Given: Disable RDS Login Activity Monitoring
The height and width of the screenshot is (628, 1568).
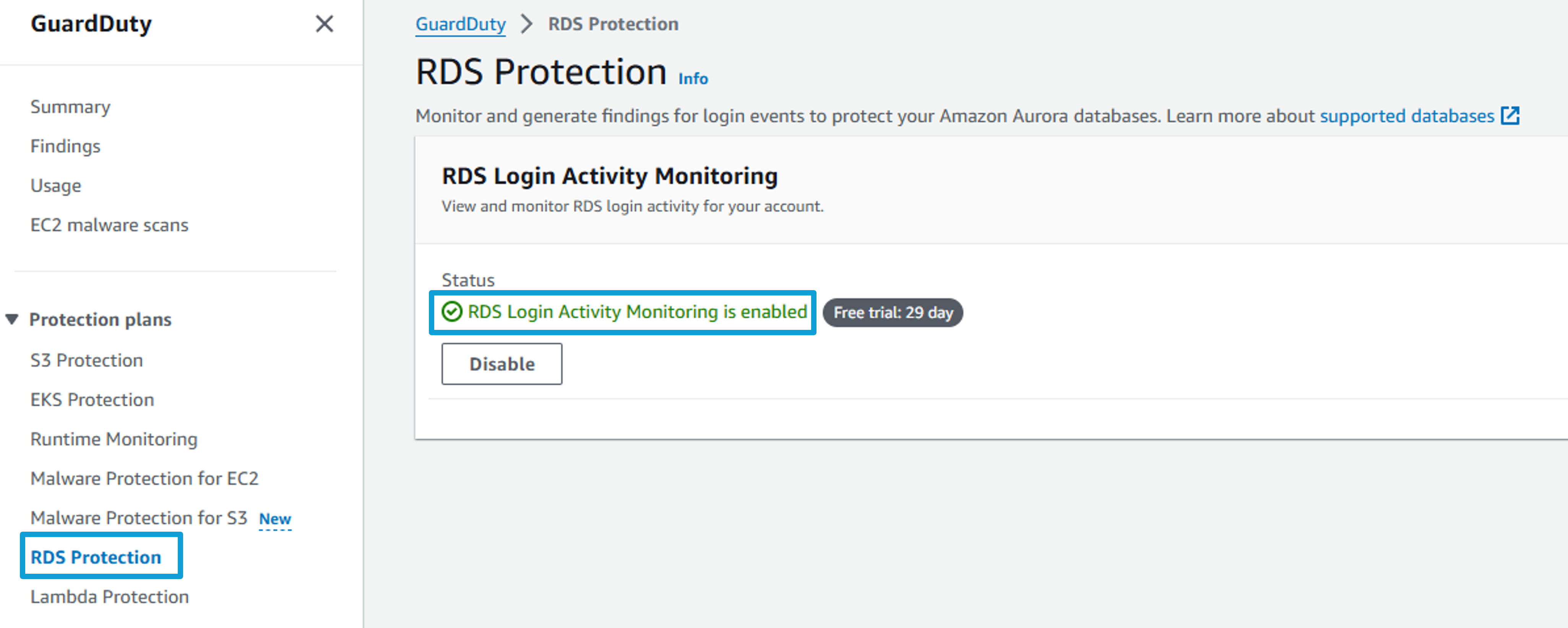Looking at the screenshot, I should [502, 364].
